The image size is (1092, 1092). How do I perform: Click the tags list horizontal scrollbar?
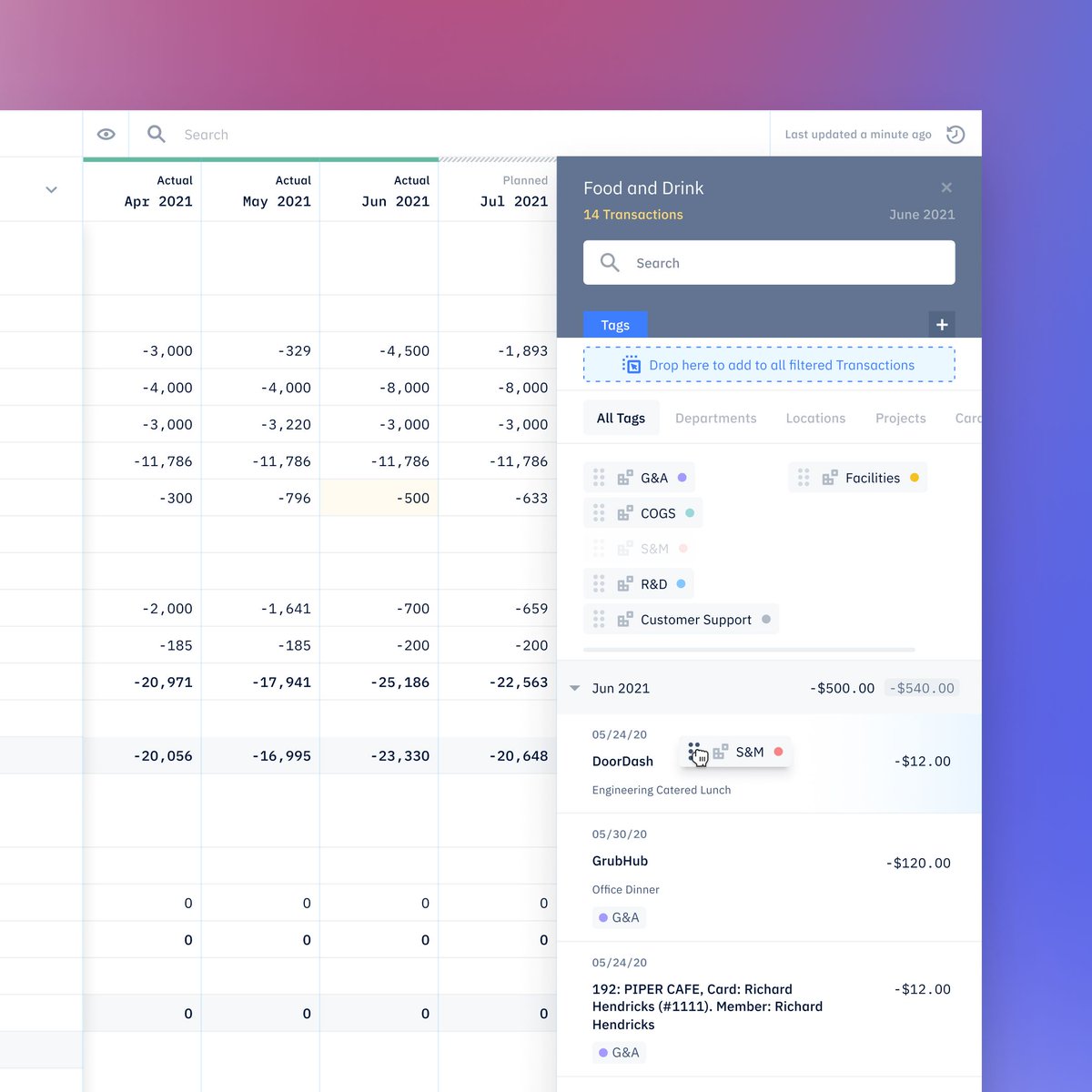click(749, 650)
